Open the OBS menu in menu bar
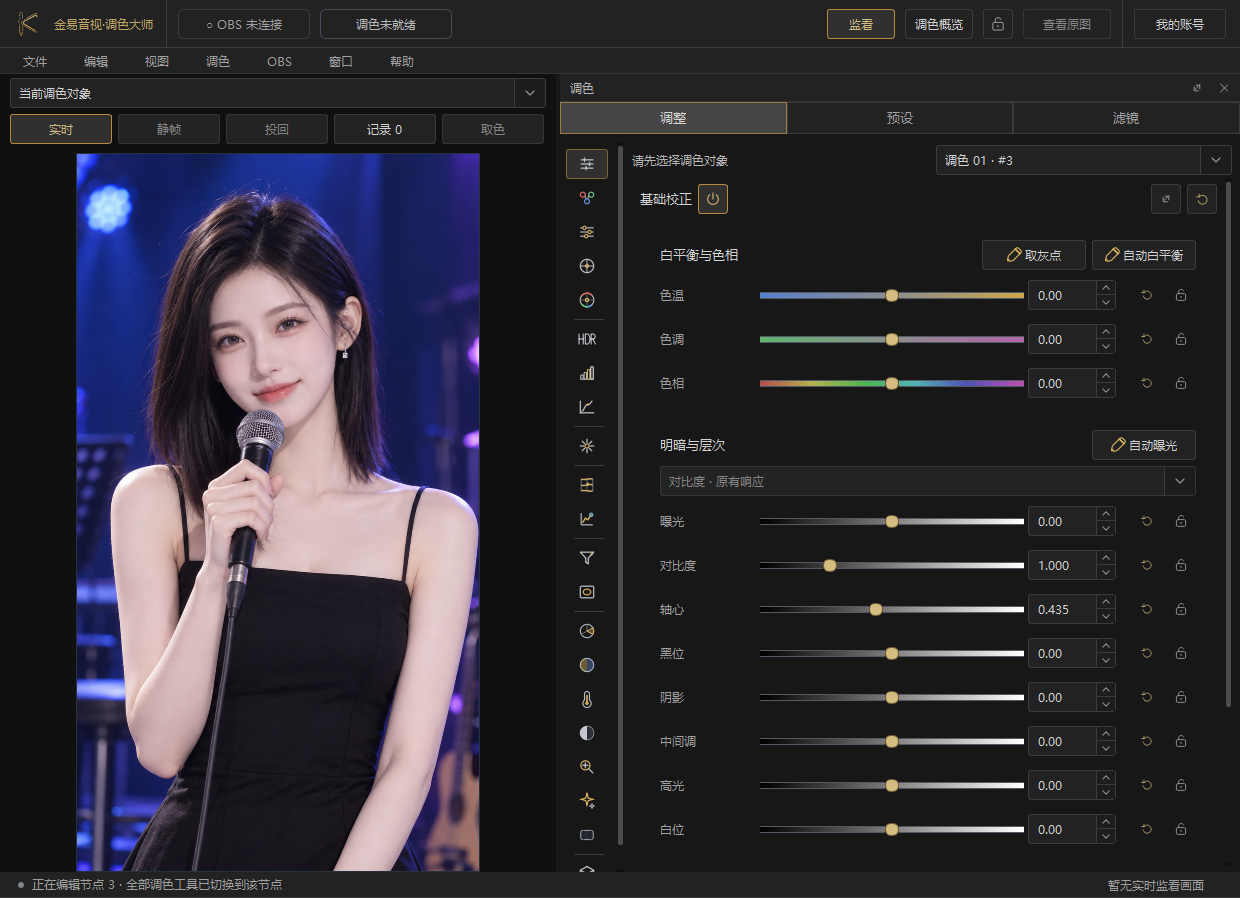Image resolution: width=1240 pixels, height=898 pixels. pos(279,61)
